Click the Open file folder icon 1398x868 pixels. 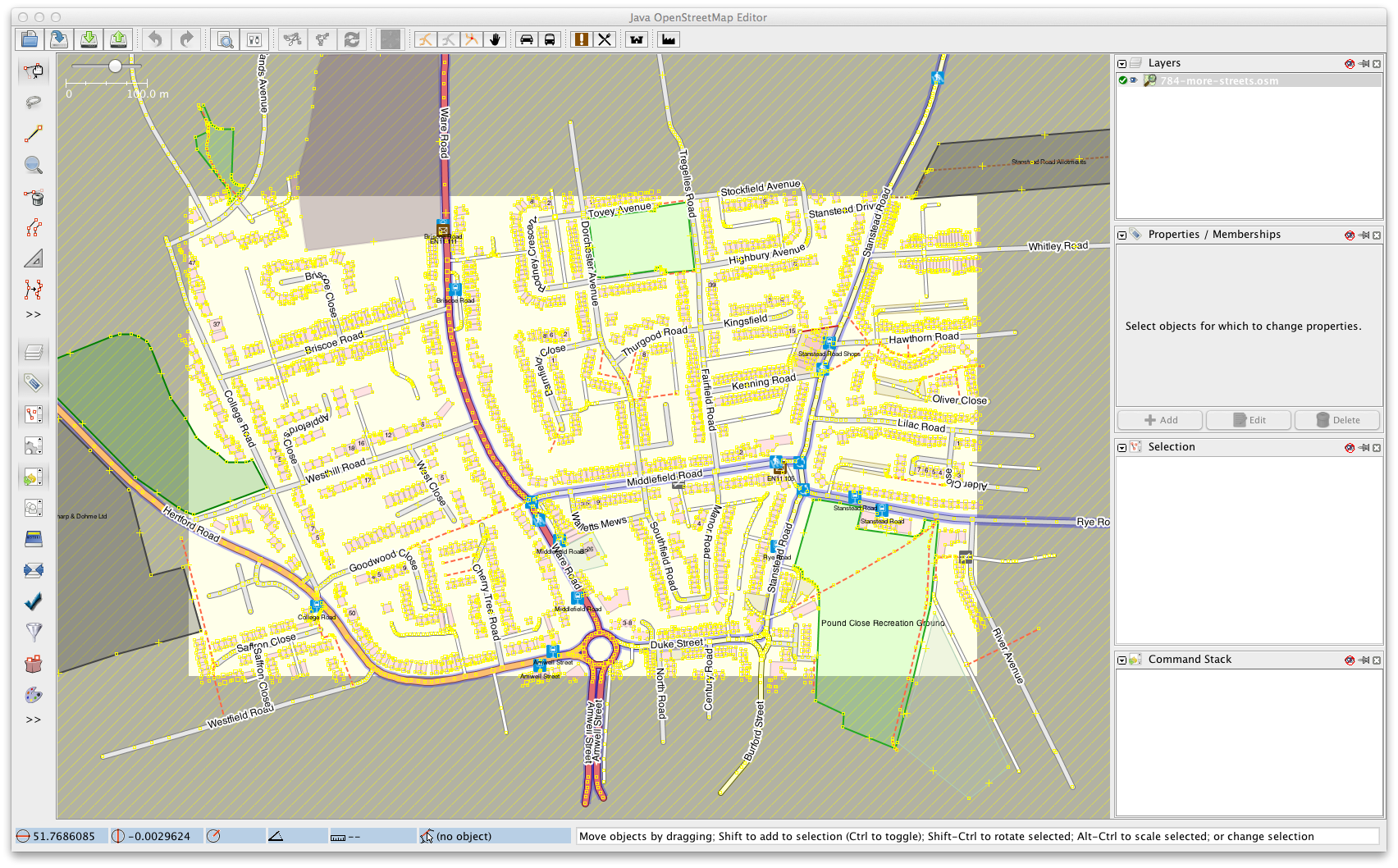[30, 39]
